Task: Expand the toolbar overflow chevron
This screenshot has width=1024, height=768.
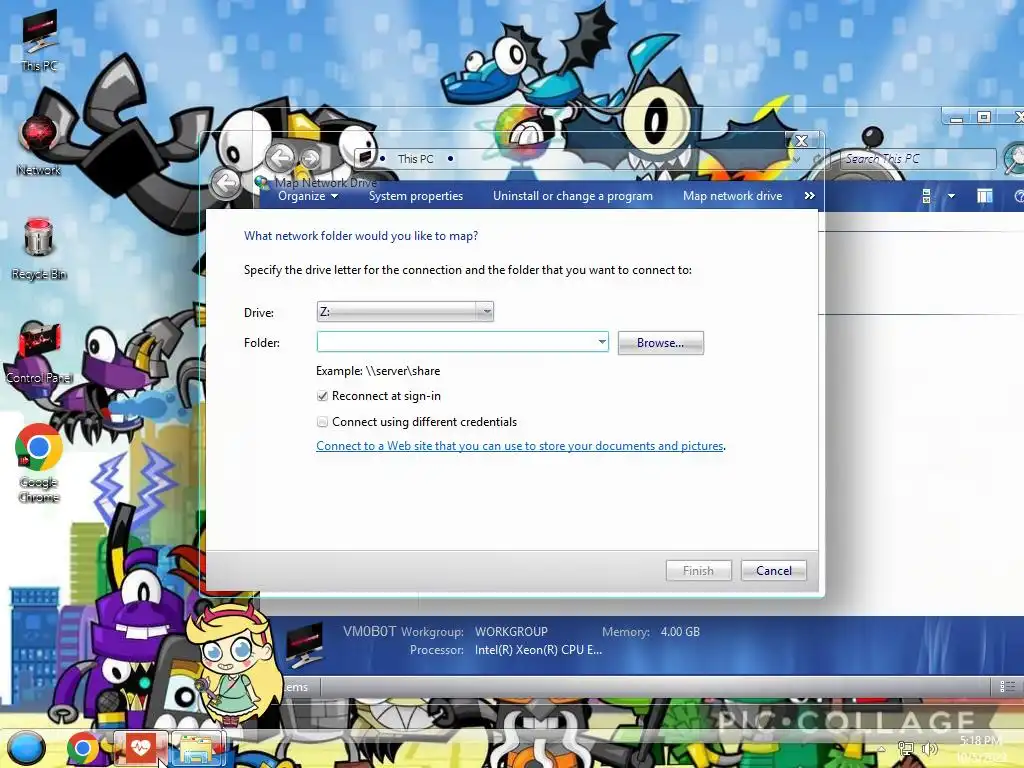Action: [x=810, y=196]
